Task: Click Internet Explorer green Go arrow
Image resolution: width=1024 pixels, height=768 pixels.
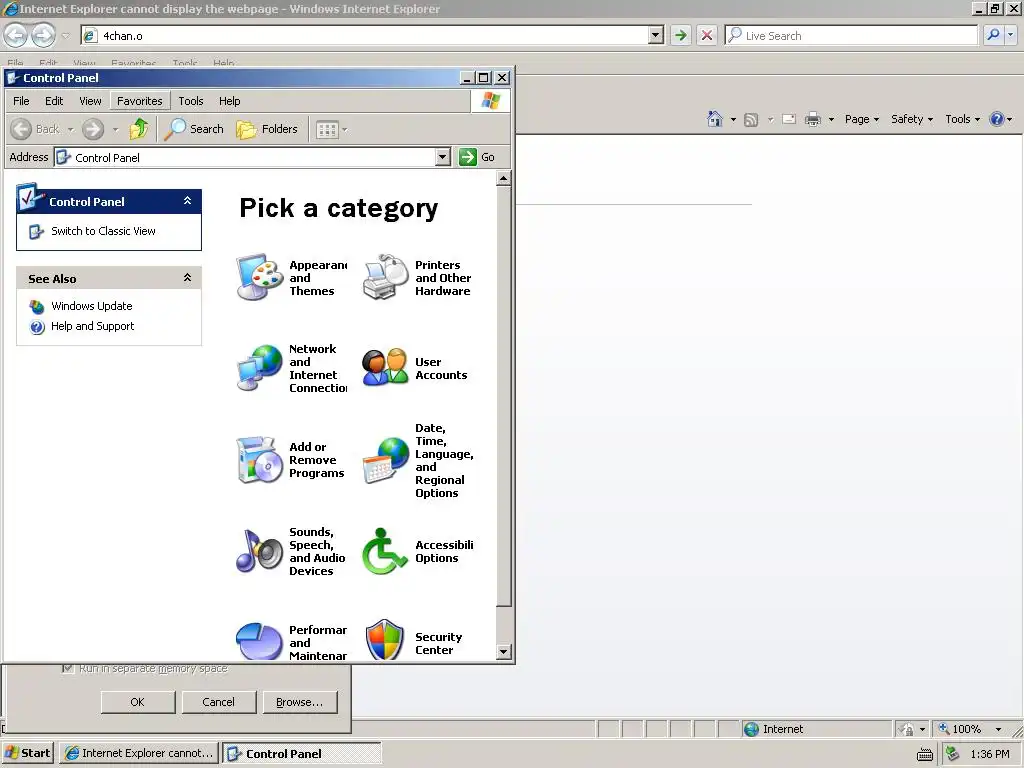Action: tap(680, 35)
